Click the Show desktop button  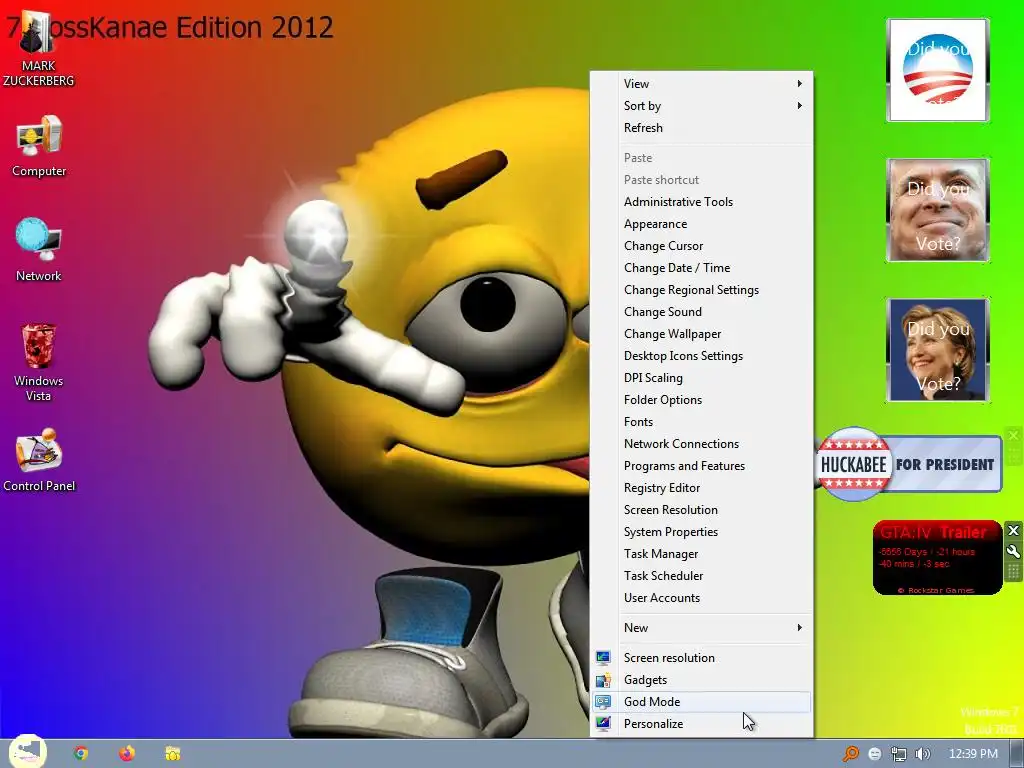(1017, 754)
